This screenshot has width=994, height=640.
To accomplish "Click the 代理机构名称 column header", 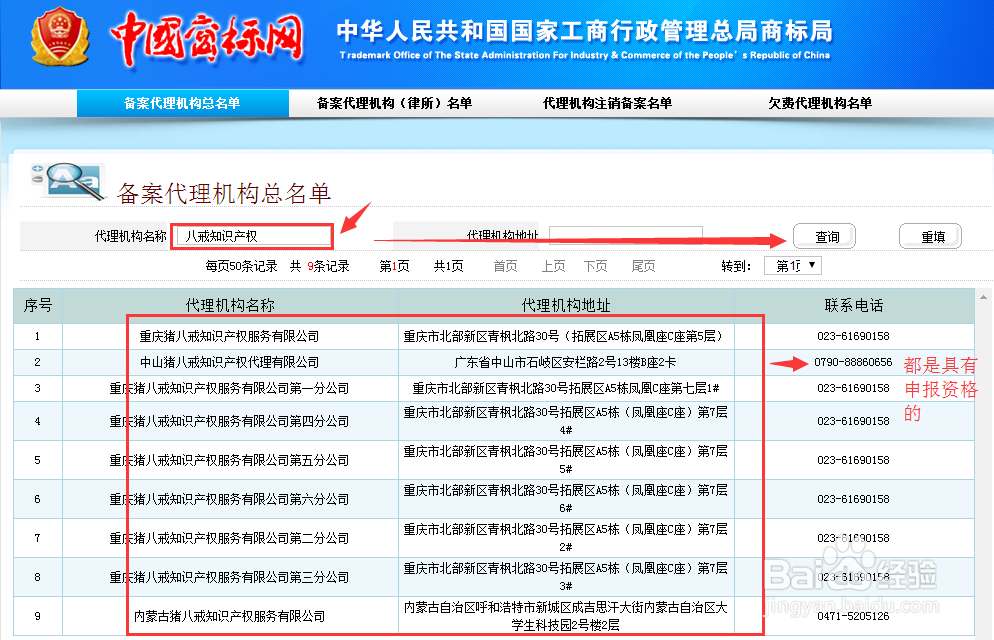I will (230, 305).
